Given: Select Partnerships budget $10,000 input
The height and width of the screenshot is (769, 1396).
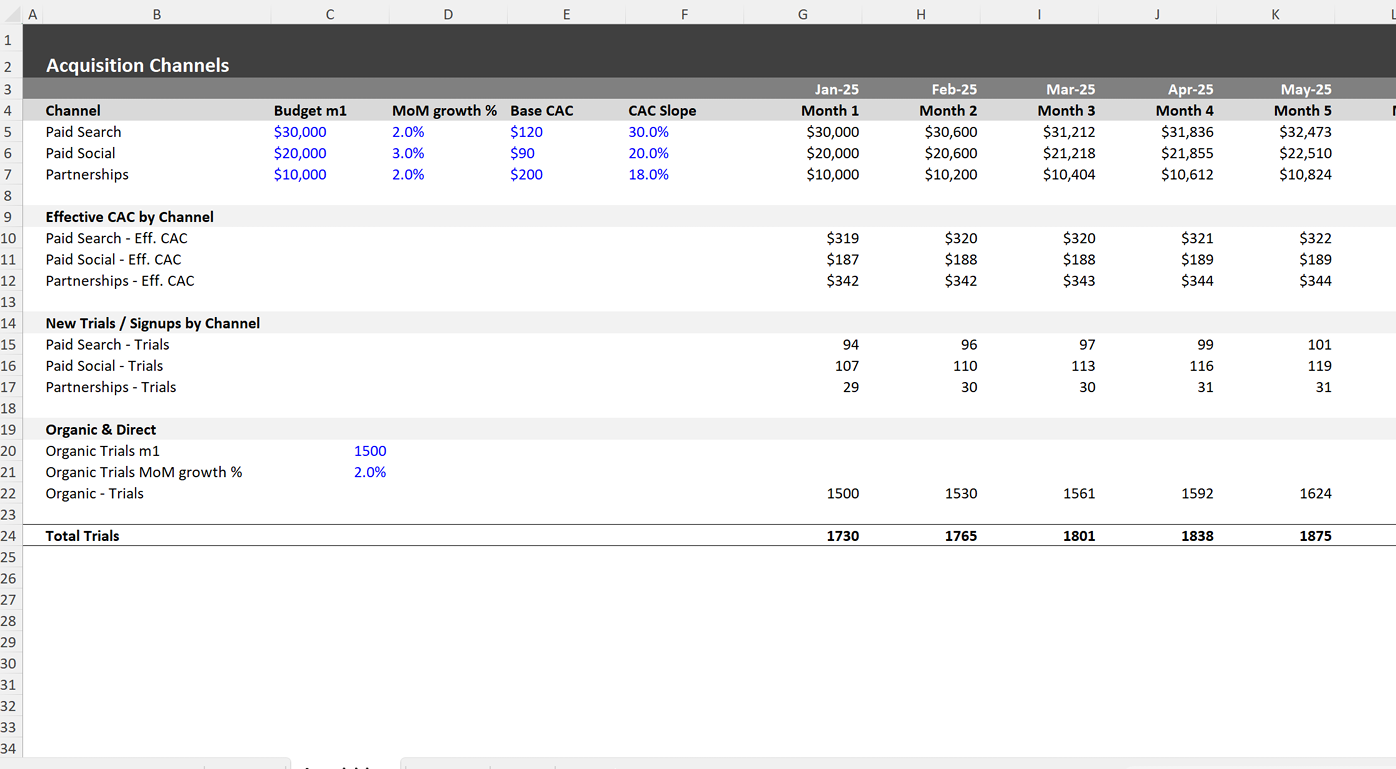Looking at the screenshot, I should tap(300, 174).
